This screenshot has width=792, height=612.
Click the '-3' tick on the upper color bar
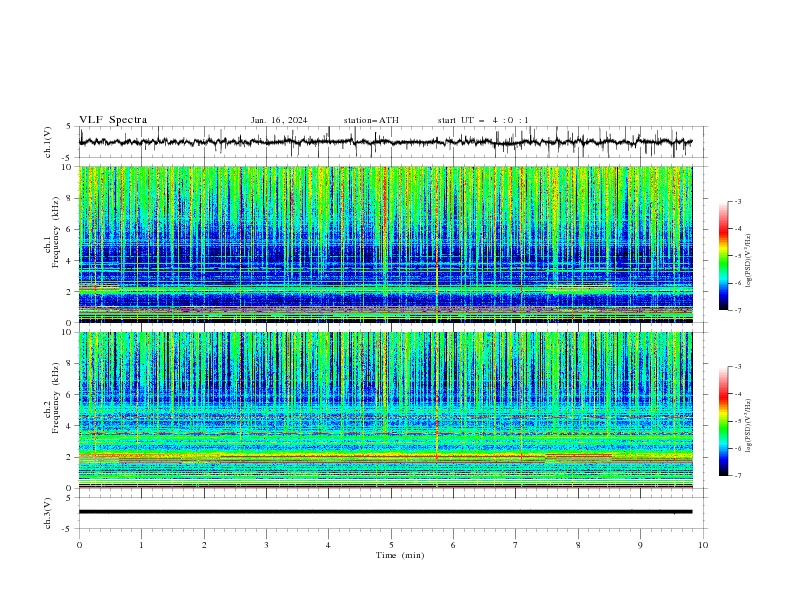(x=738, y=201)
